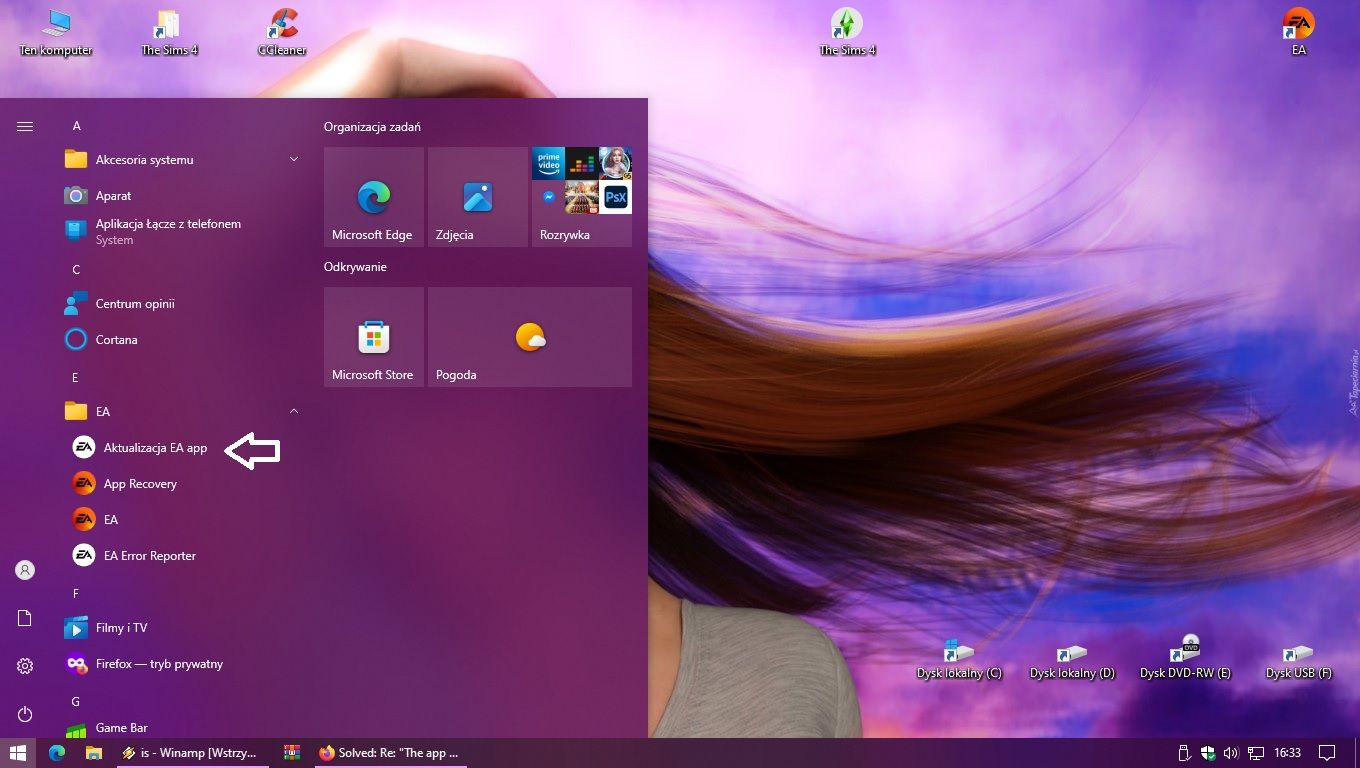Switch to Winamp taskbar window
This screenshot has width=1360, height=768.
[192, 753]
